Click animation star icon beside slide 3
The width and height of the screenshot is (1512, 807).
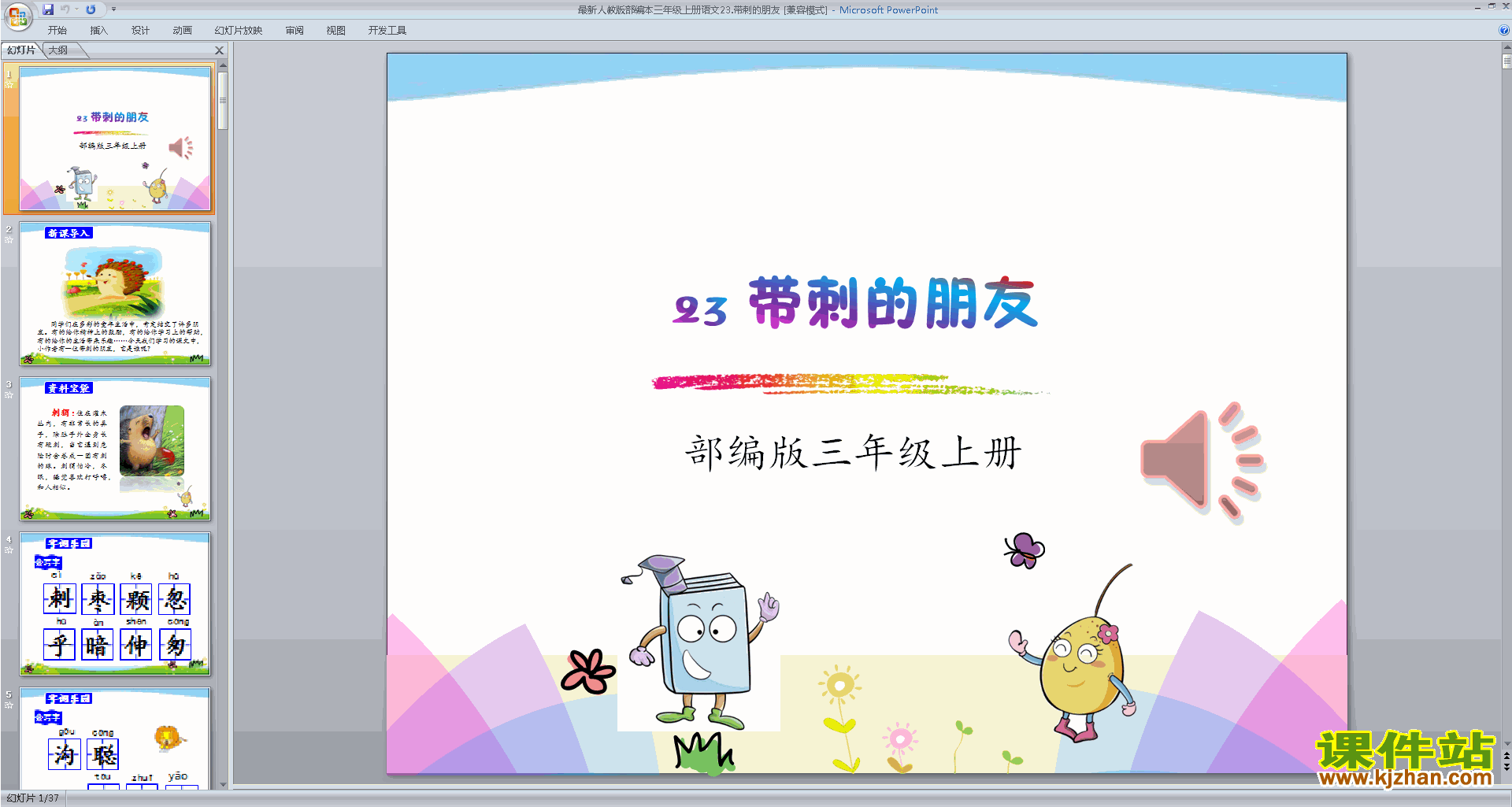pyautogui.click(x=9, y=394)
